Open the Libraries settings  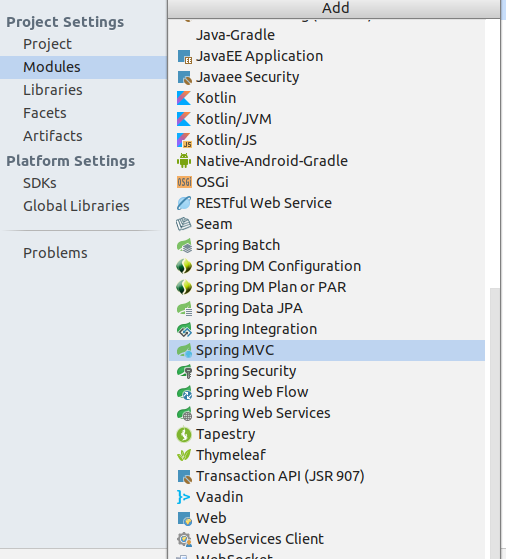pyautogui.click(x=53, y=90)
